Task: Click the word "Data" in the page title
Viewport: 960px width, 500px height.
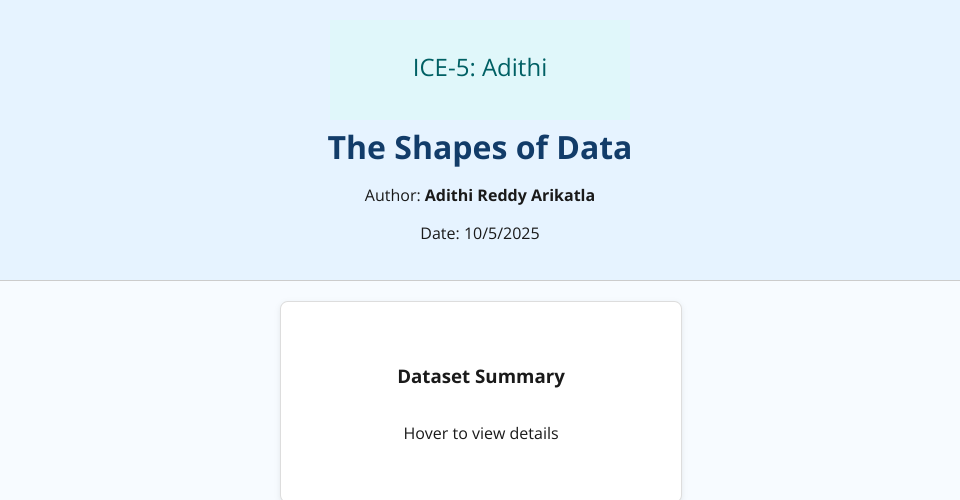Action: point(594,148)
